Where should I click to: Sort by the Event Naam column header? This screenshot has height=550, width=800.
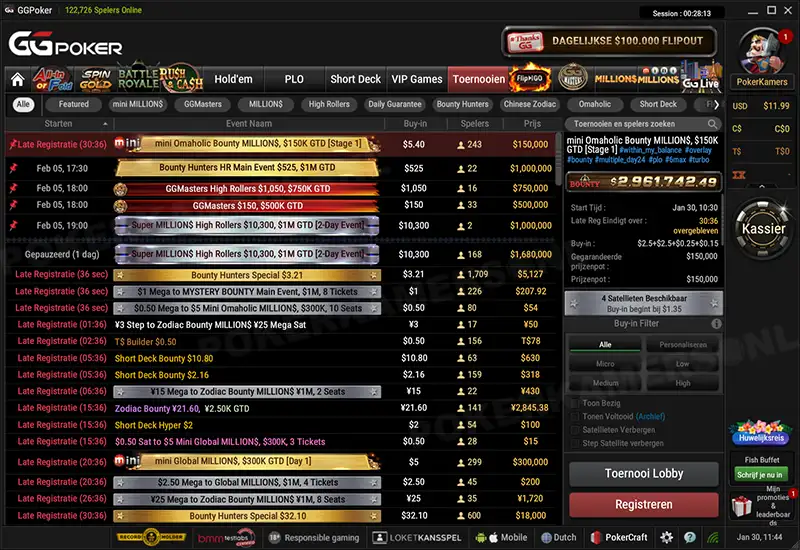coord(249,123)
